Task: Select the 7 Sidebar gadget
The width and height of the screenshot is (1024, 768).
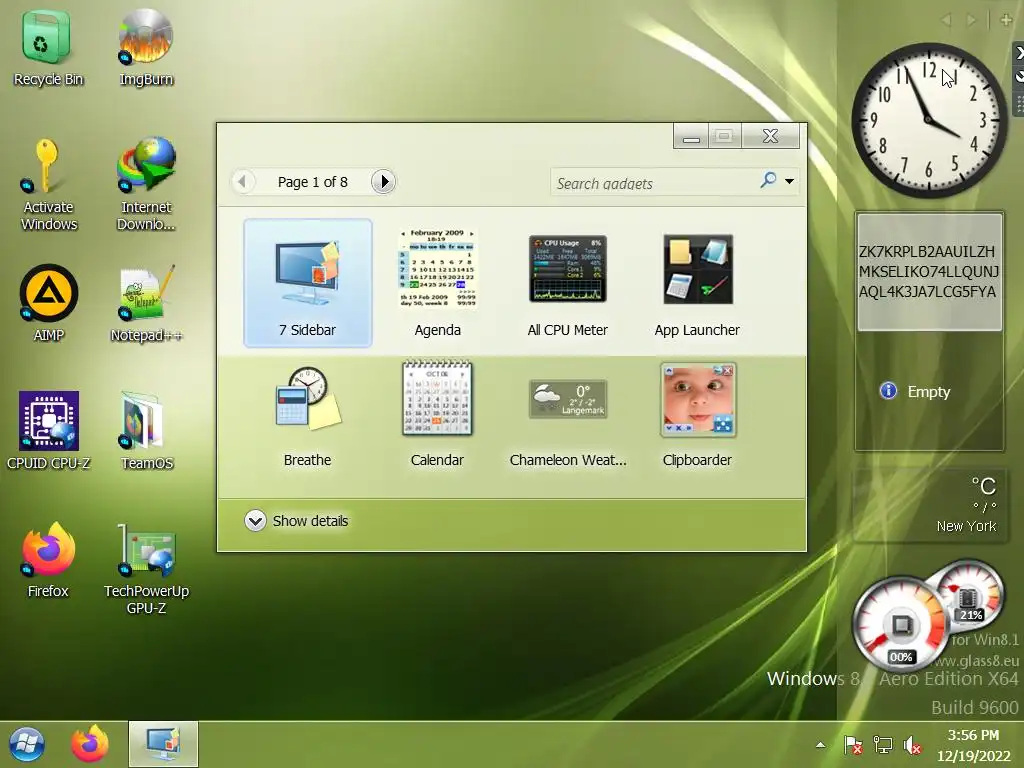Action: (x=308, y=283)
